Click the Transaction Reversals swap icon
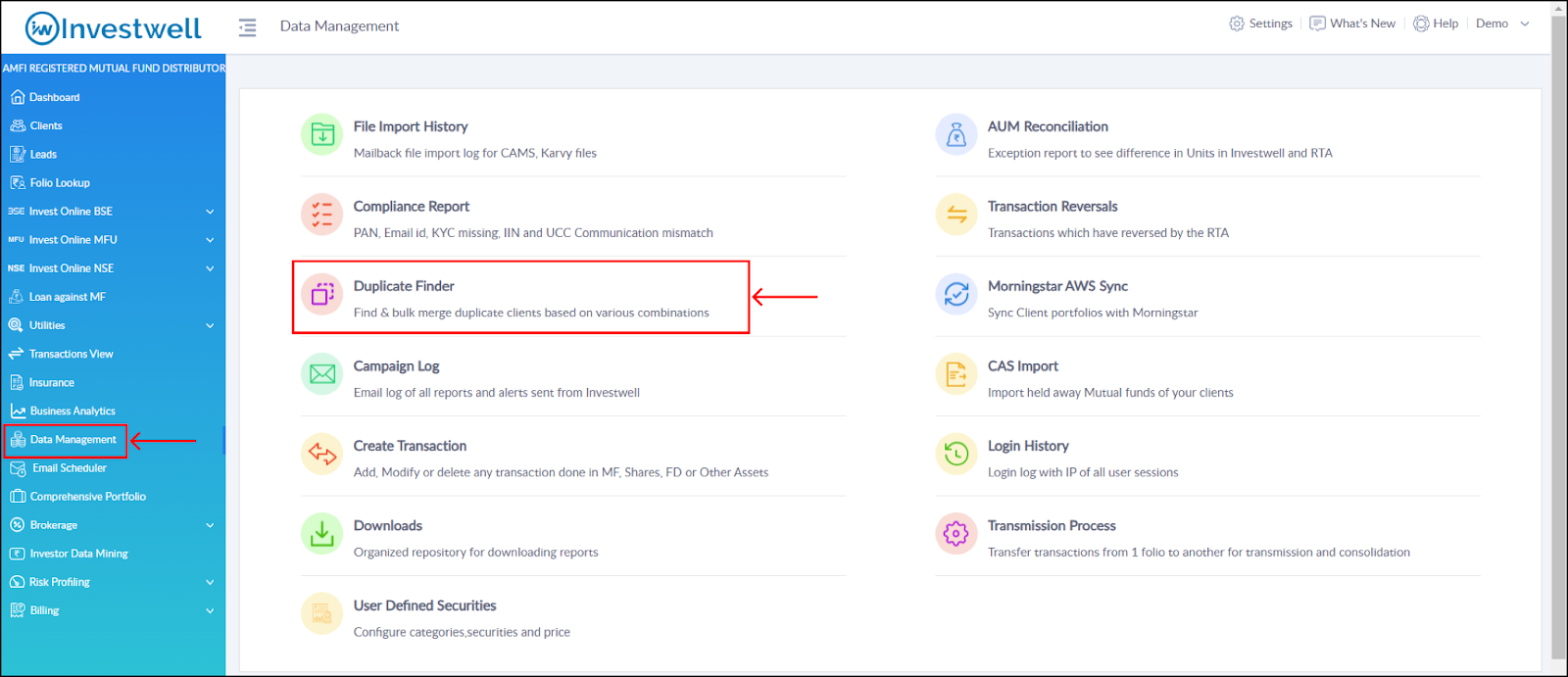Screen dimensions: 1568x677 coord(956,215)
